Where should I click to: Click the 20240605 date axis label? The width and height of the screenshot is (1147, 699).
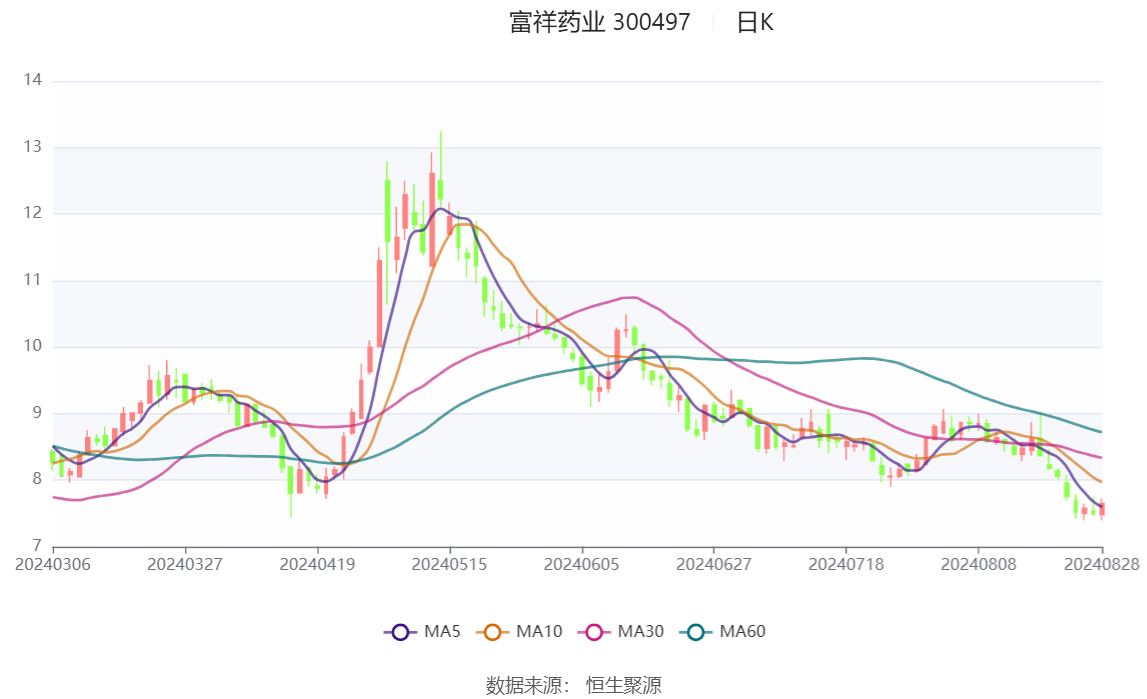click(x=582, y=564)
